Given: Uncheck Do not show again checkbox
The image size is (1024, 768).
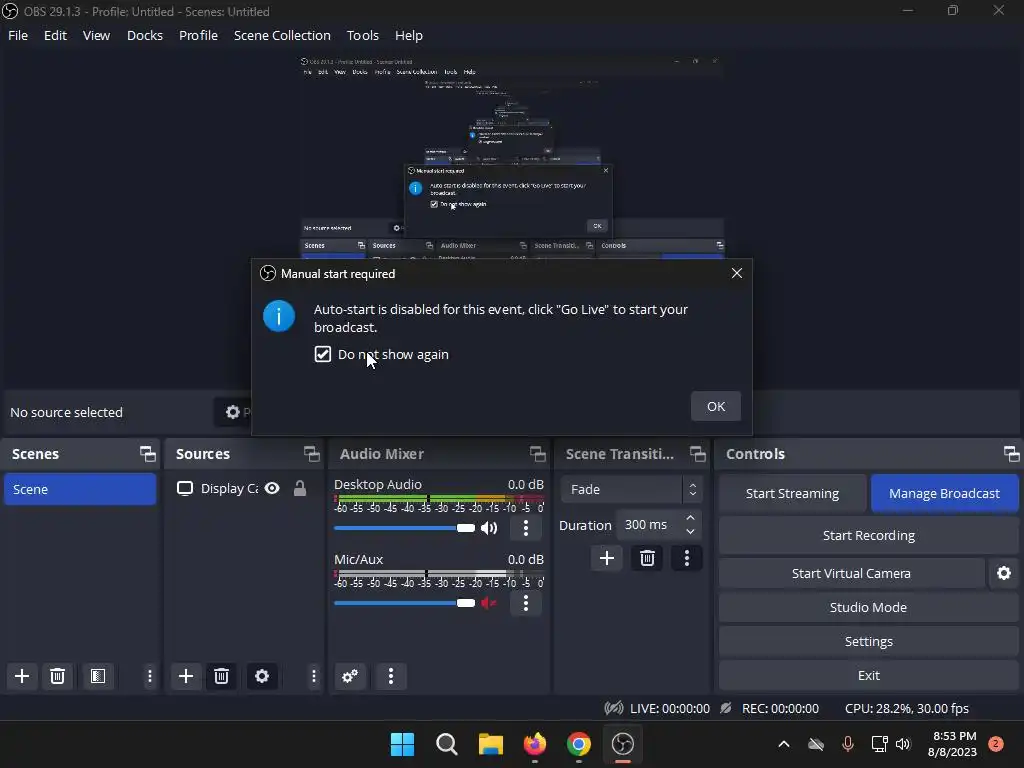Looking at the screenshot, I should (323, 354).
